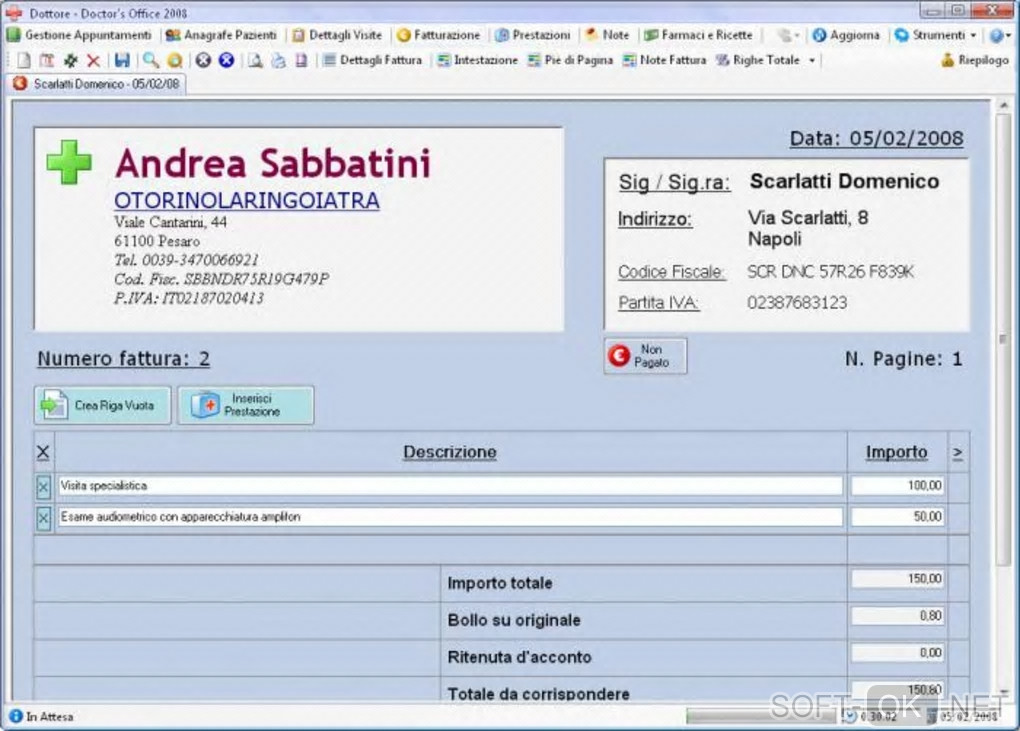Click the 100,00 amount field
Viewport: 1020px width, 731px height.
[x=898, y=486]
